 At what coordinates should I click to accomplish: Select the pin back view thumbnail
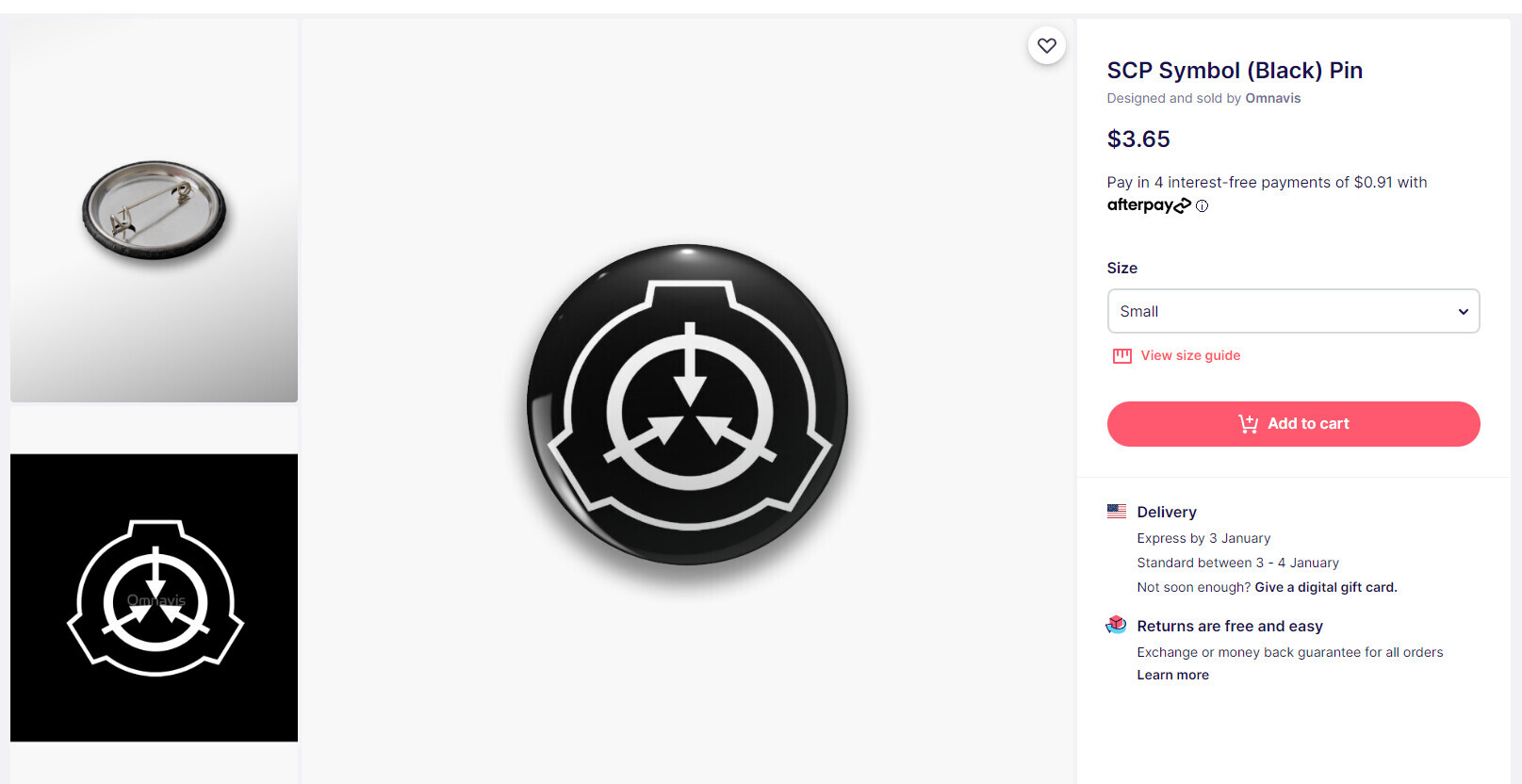154,210
